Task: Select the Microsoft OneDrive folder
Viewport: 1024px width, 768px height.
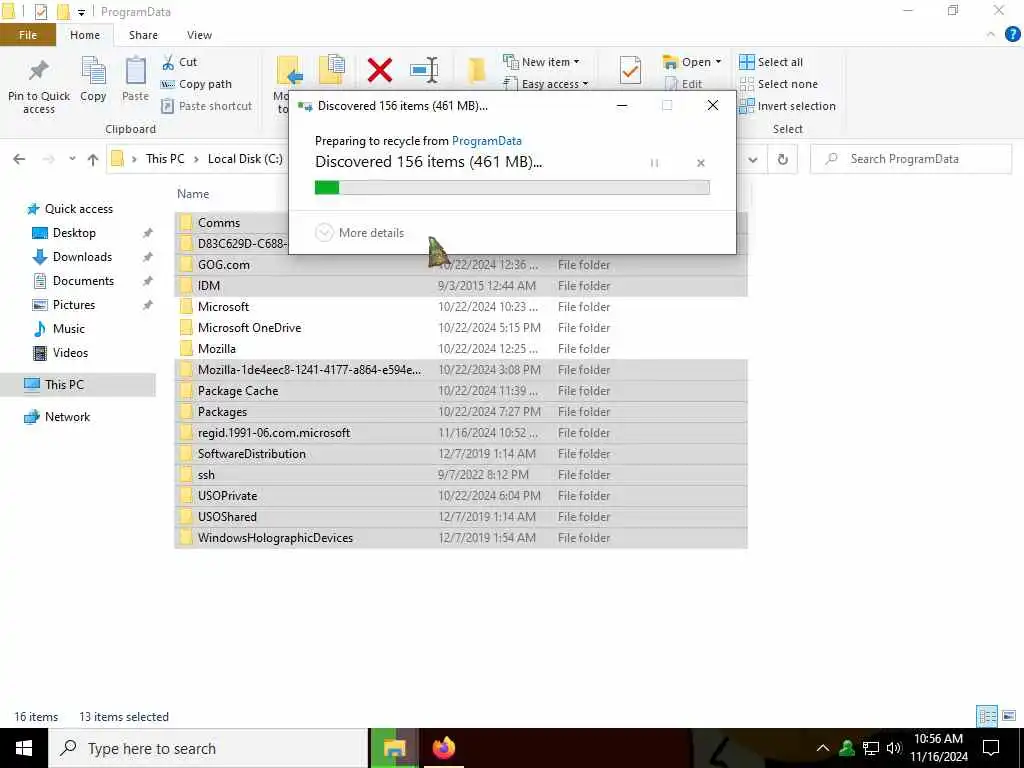Action: click(460, 328)
